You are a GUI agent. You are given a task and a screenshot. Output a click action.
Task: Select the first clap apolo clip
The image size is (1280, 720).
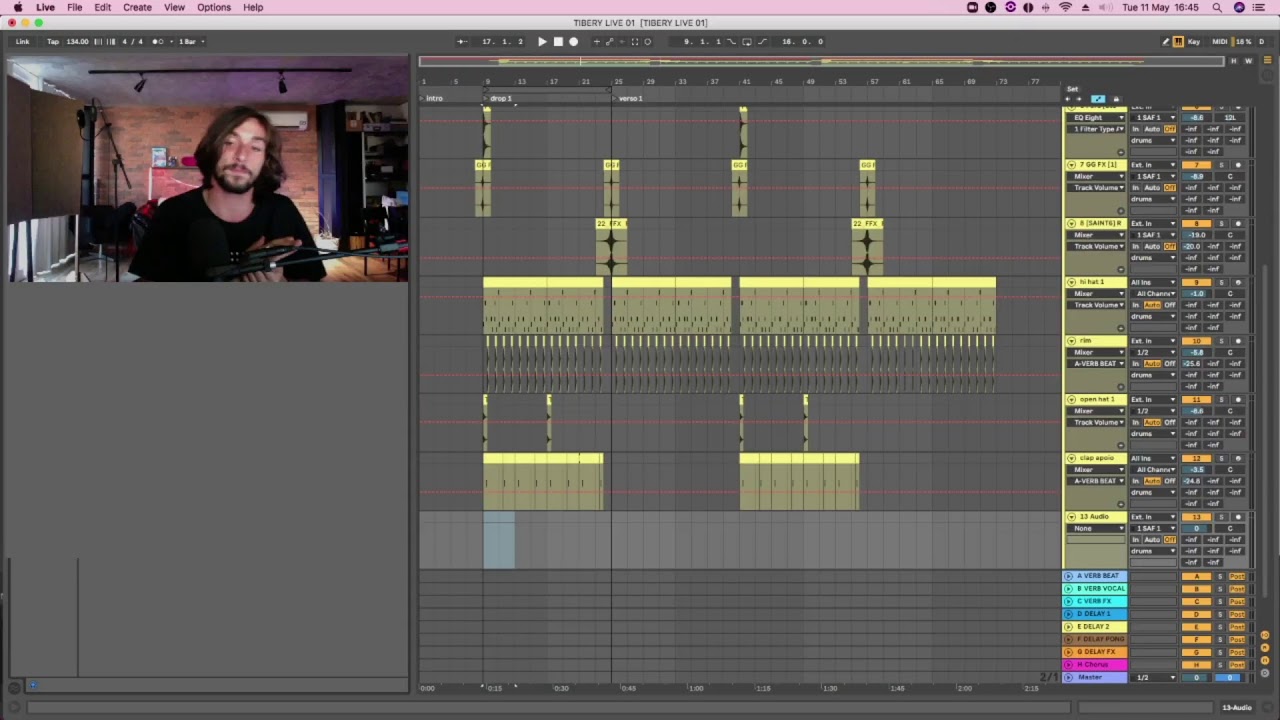[x=543, y=459]
